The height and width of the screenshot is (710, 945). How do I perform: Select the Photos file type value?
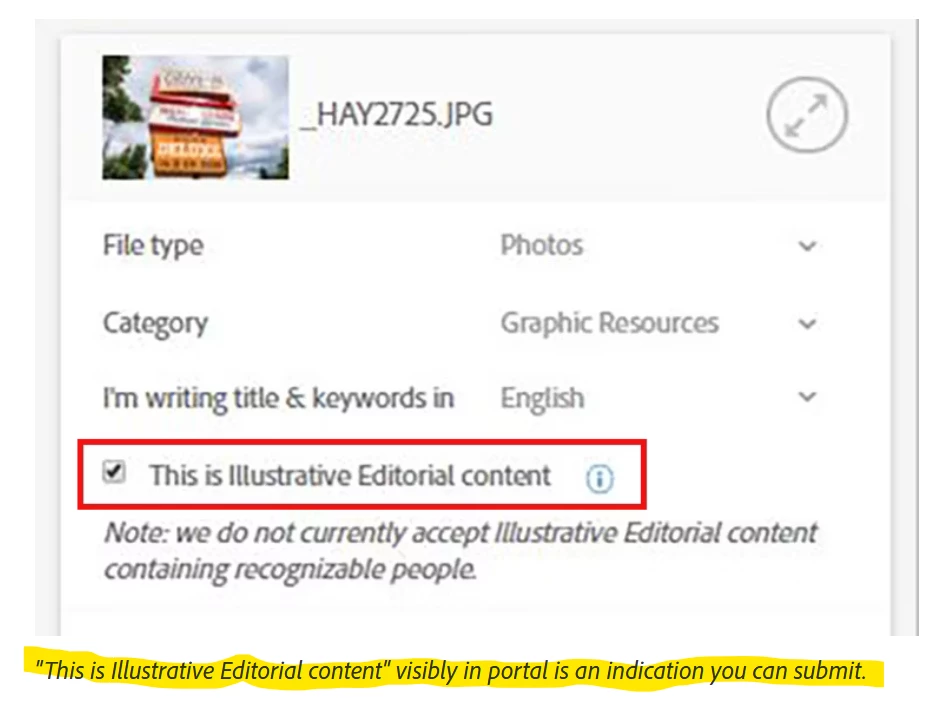(x=542, y=245)
